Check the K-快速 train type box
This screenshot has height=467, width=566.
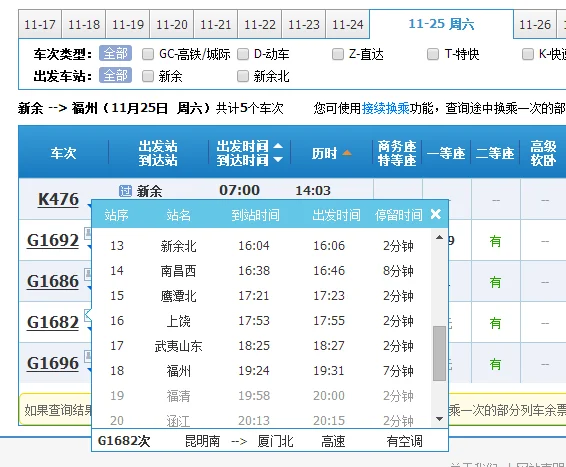point(528,54)
